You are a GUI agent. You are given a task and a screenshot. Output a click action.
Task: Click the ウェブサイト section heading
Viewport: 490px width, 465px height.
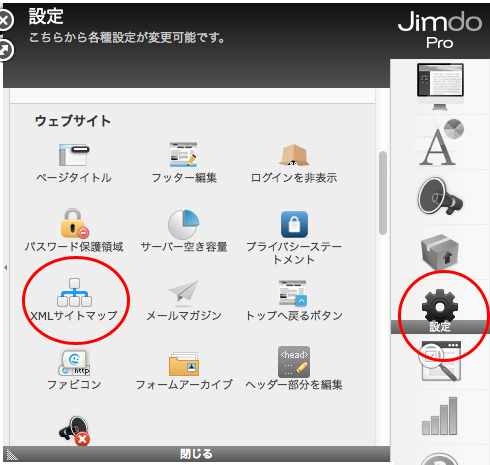coord(73,121)
